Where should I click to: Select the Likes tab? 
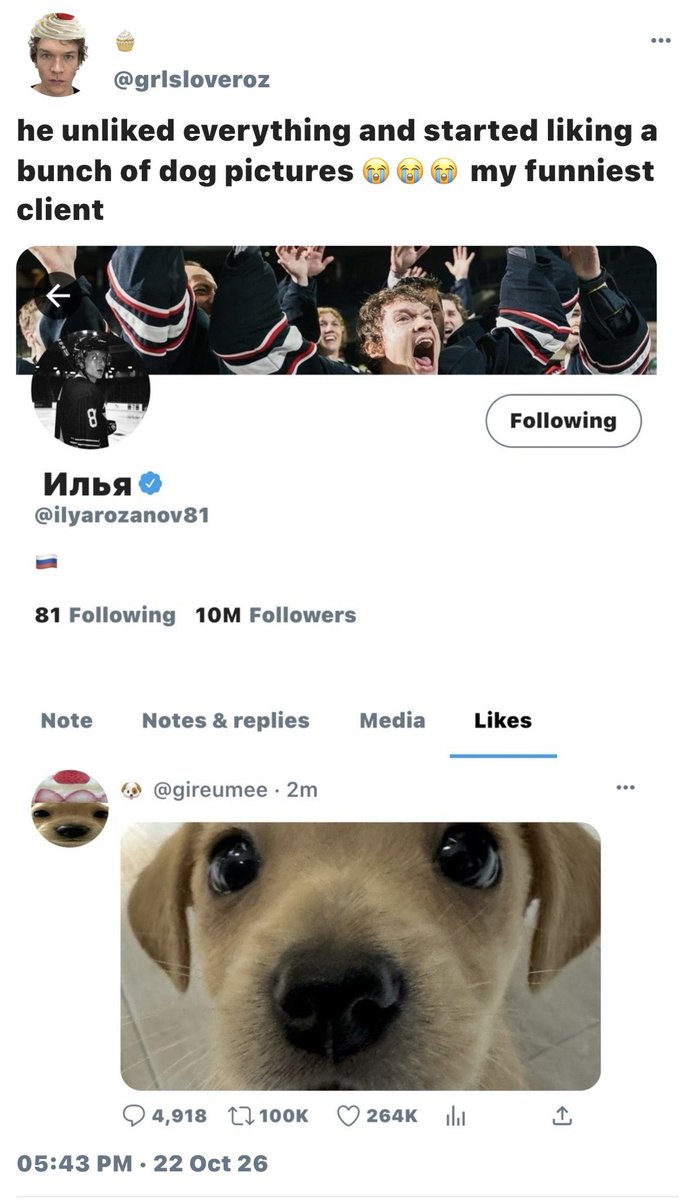click(x=503, y=721)
